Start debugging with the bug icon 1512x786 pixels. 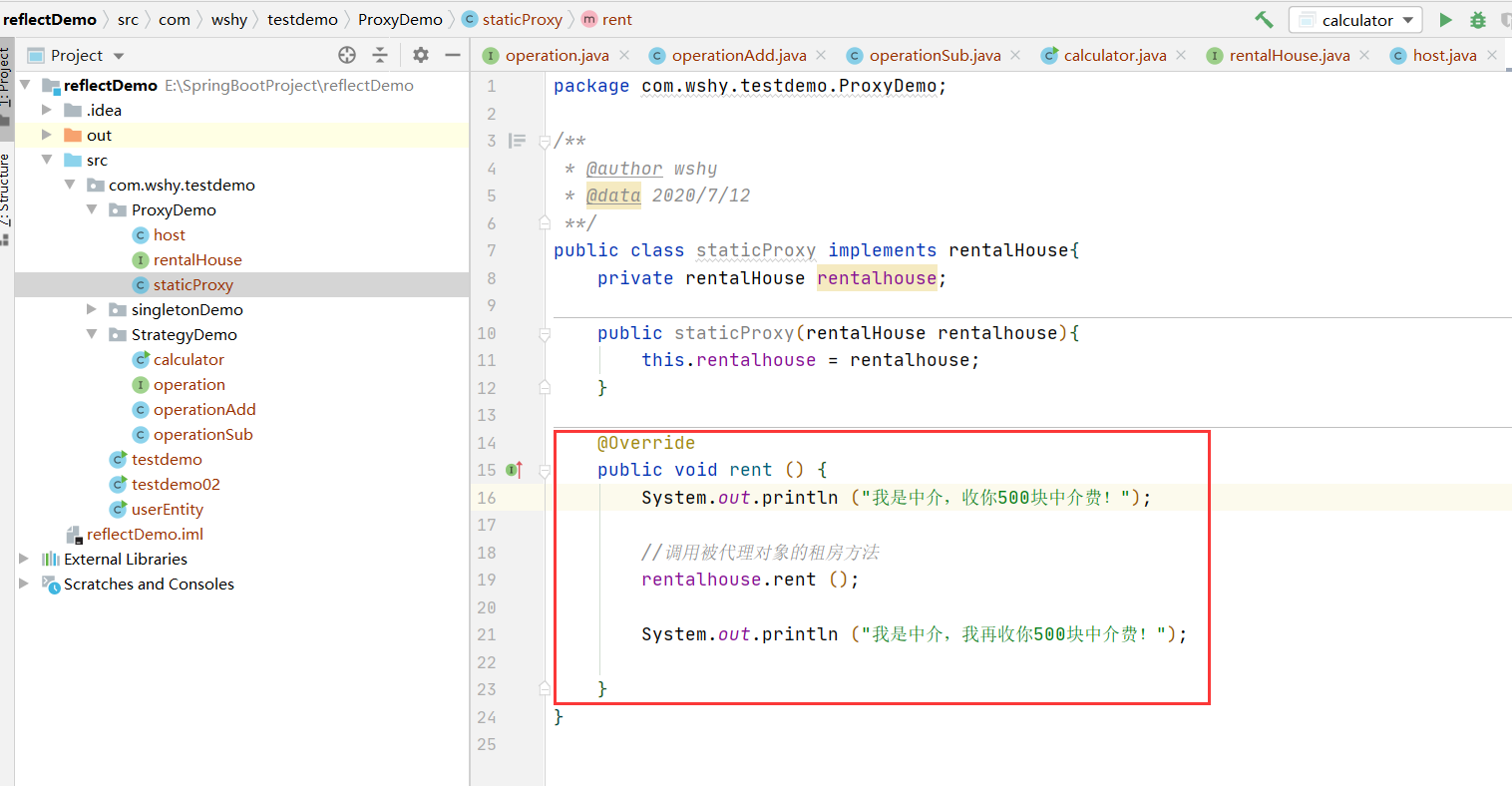[1478, 19]
